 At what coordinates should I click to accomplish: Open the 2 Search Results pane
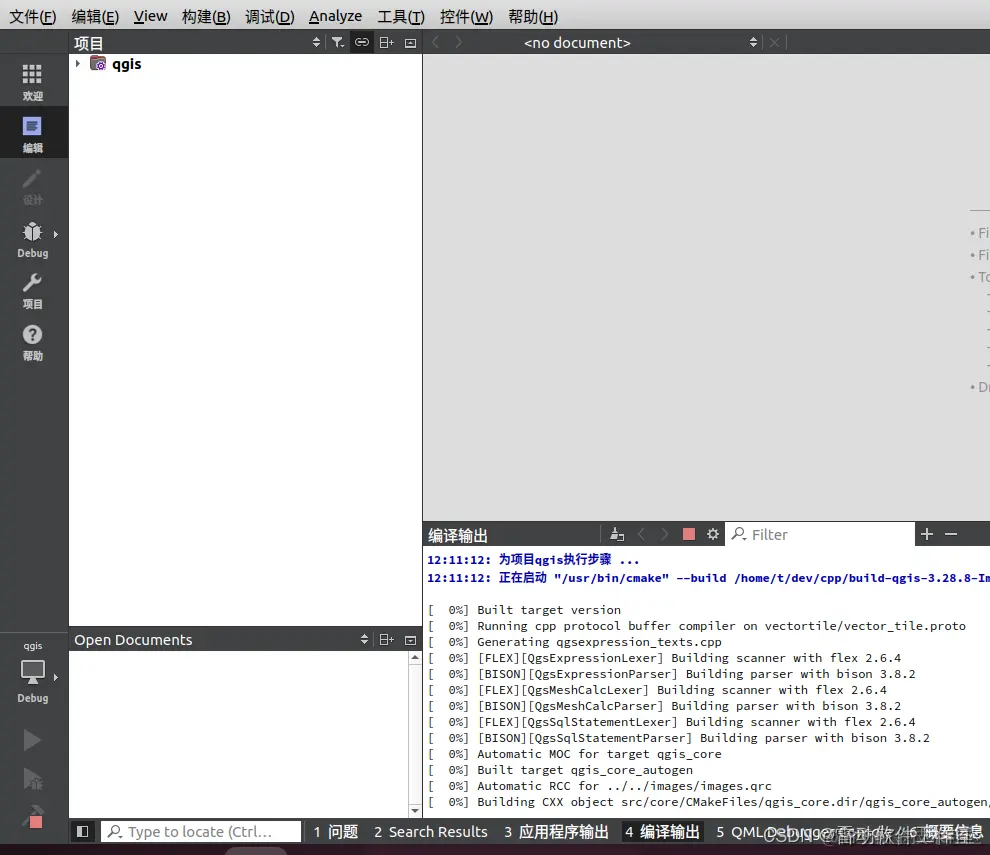coord(431,832)
